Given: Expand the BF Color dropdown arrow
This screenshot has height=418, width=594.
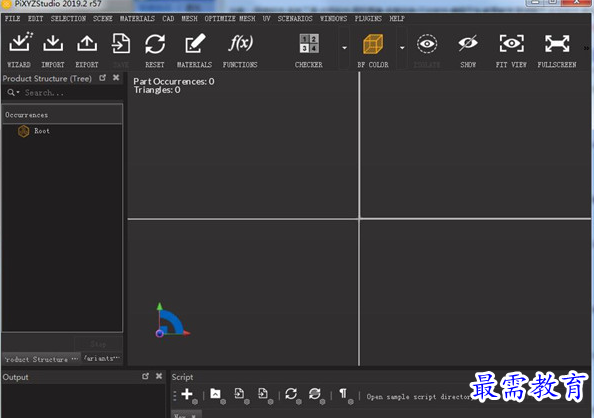Looking at the screenshot, I should (x=402, y=48).
